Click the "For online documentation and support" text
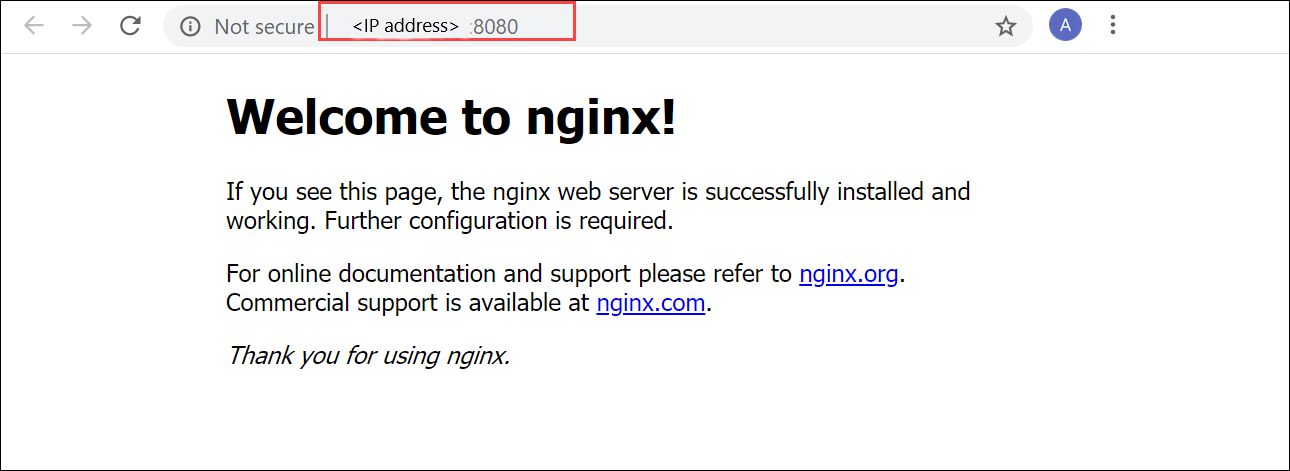The width and height of the screenshot is (1290, 471). [428, 273]
